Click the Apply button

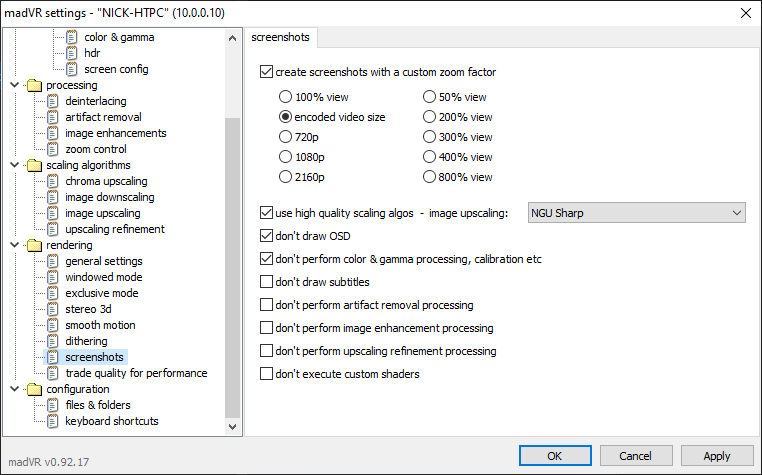point(716,456)
